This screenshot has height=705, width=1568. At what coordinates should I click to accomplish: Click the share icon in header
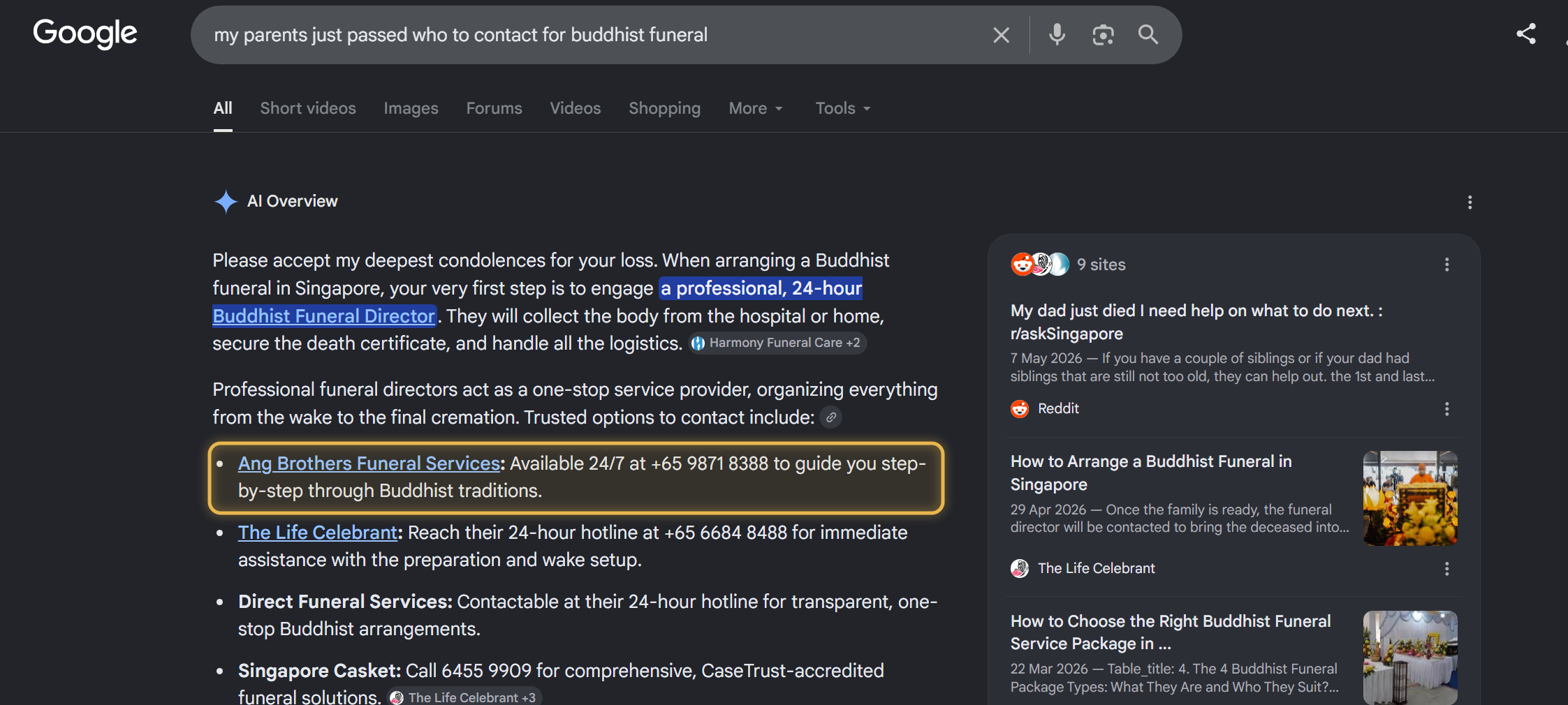[x=1526, y=34]
